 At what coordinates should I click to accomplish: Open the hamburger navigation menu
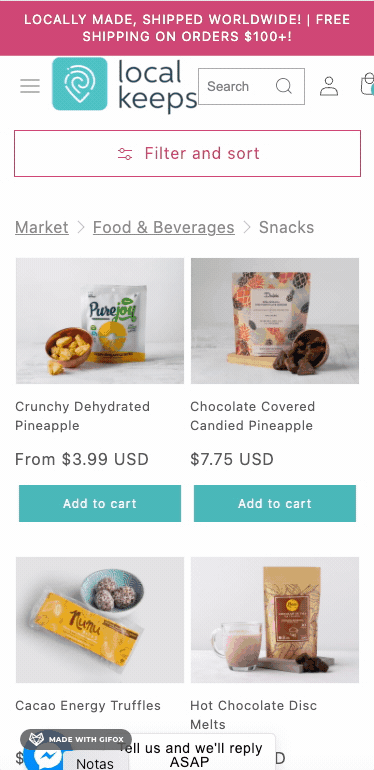(x=30, y=86)
